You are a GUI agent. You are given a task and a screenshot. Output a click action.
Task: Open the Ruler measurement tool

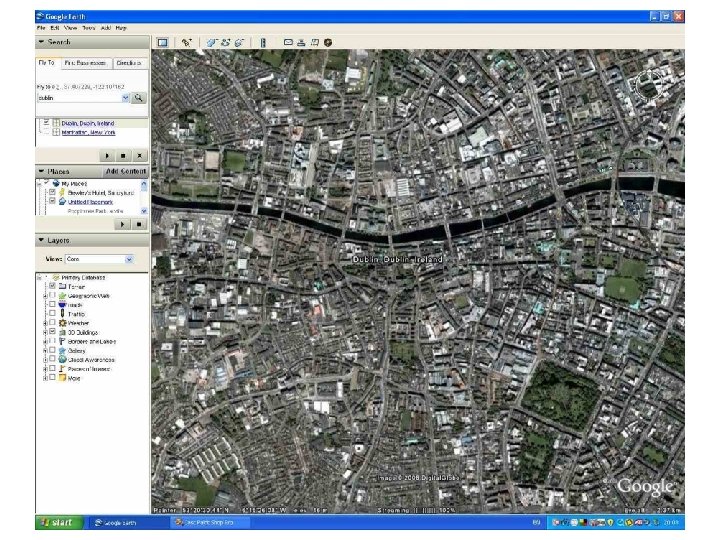pos(263,43)
